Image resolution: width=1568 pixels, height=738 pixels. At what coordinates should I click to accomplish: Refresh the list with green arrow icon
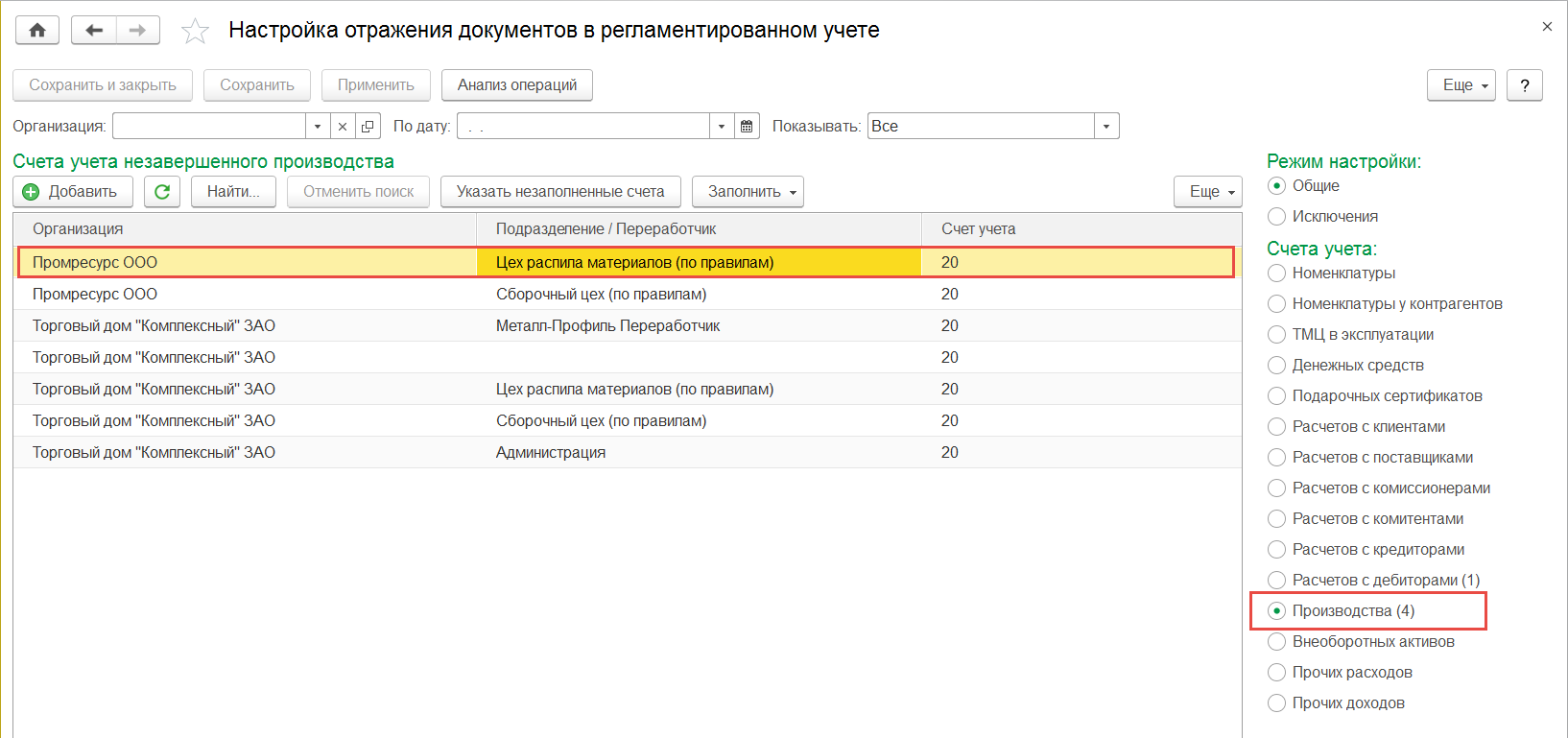coord(162,192)
